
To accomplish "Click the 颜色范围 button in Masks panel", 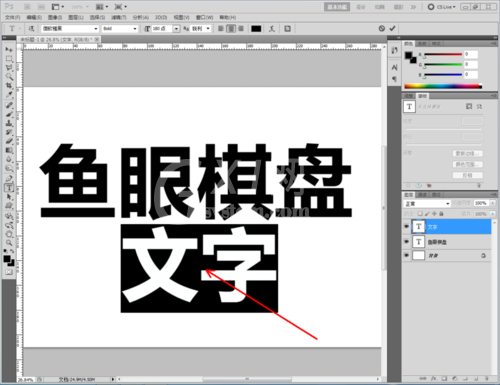I will pyautogui.click(x=468, y=164).
